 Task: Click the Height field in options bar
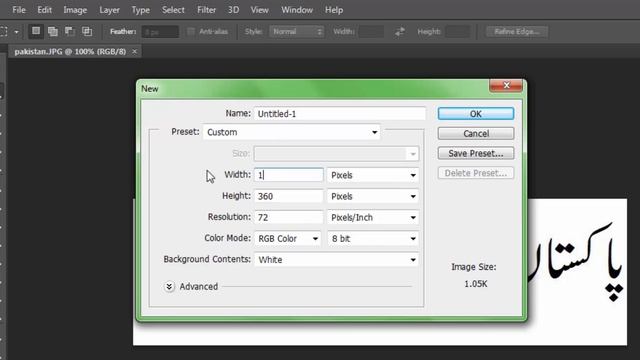tap(458, 31)
